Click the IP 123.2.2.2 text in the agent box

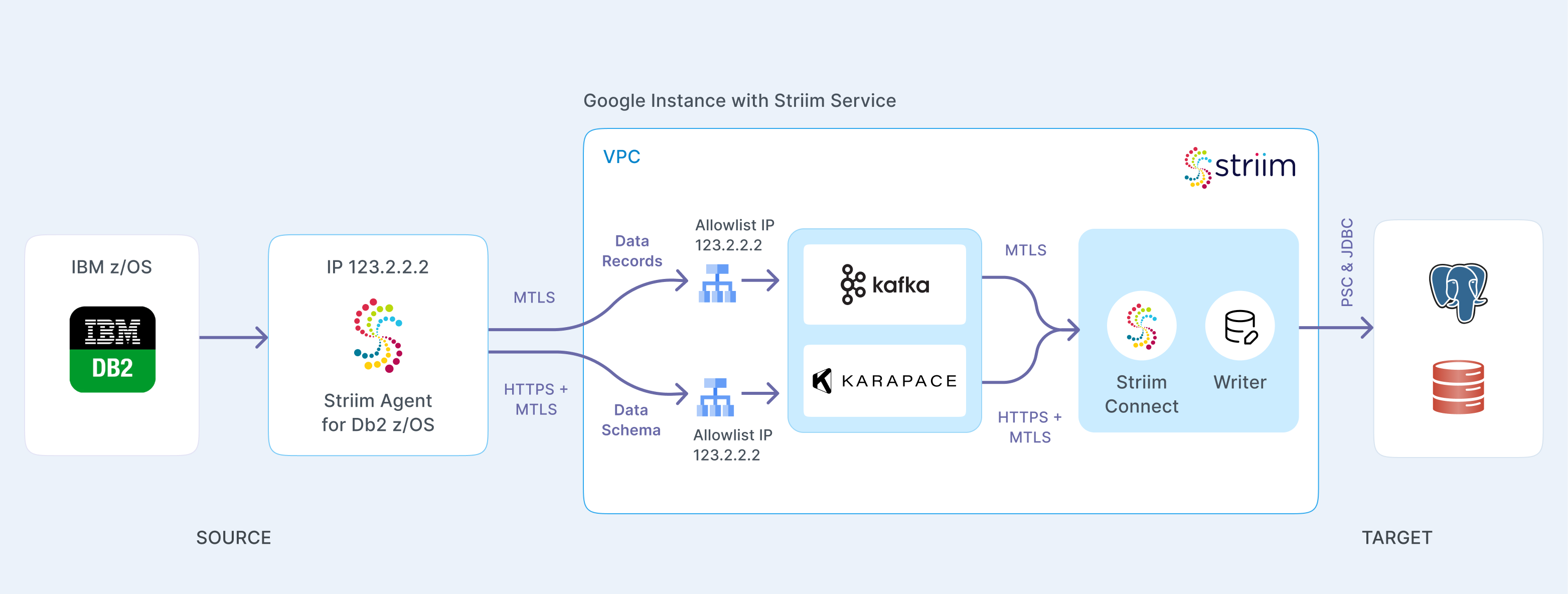[x=378, y=266]
